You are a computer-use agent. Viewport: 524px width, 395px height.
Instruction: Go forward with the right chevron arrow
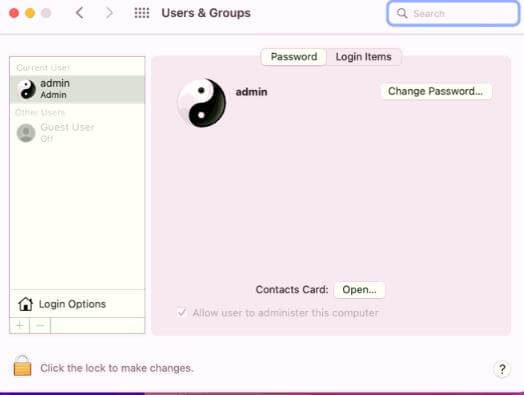tap(109, 13)
